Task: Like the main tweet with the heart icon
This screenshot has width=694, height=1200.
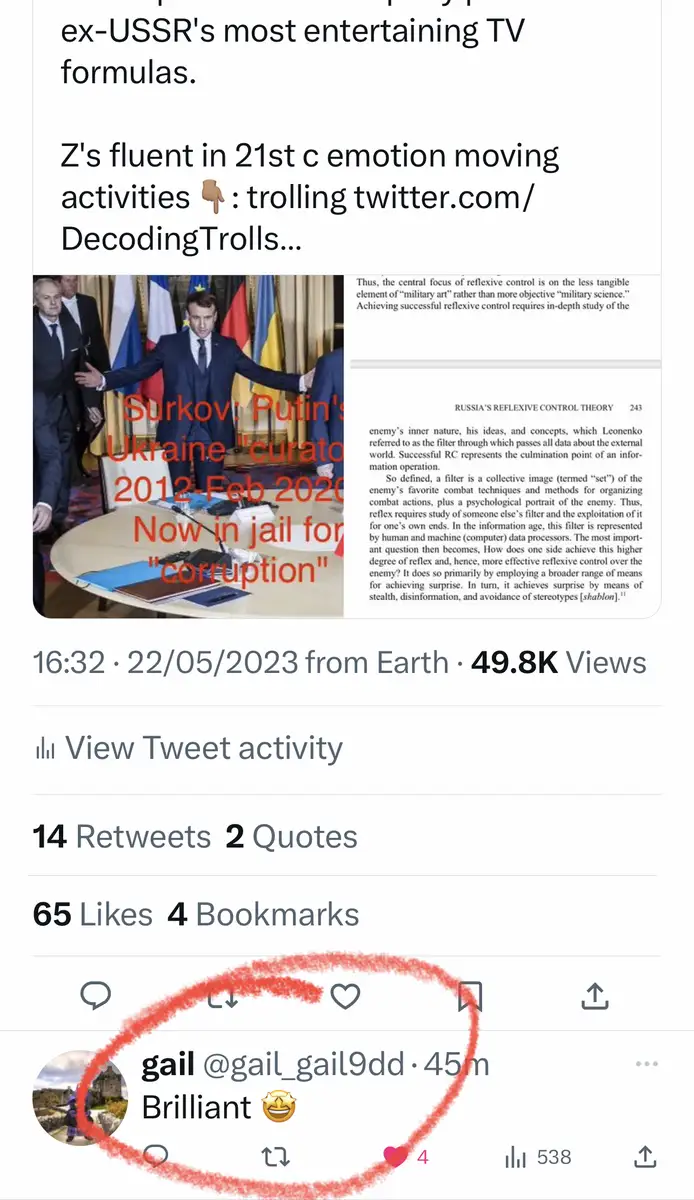Action: tap(345, 995)
